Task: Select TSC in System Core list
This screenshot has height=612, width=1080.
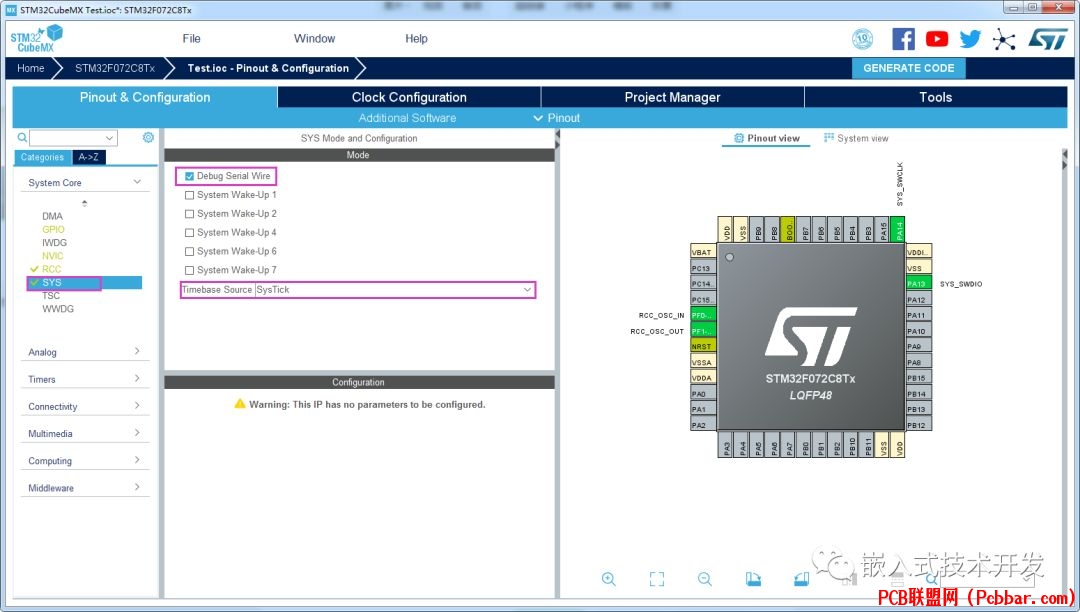Action: pos(51,295)
